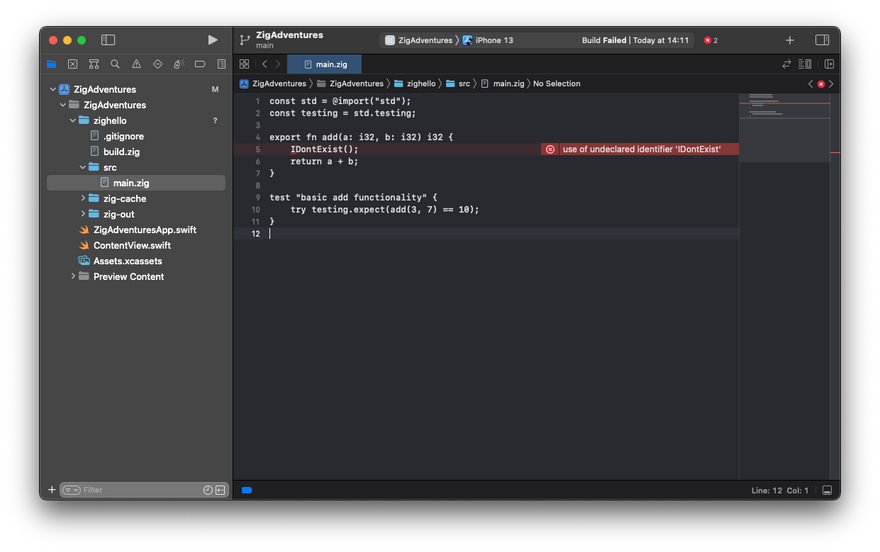Screen dimensions: 880x552
Task: Collapse the zighello folder
Action: pyautogui.click(x=72, y=121)
